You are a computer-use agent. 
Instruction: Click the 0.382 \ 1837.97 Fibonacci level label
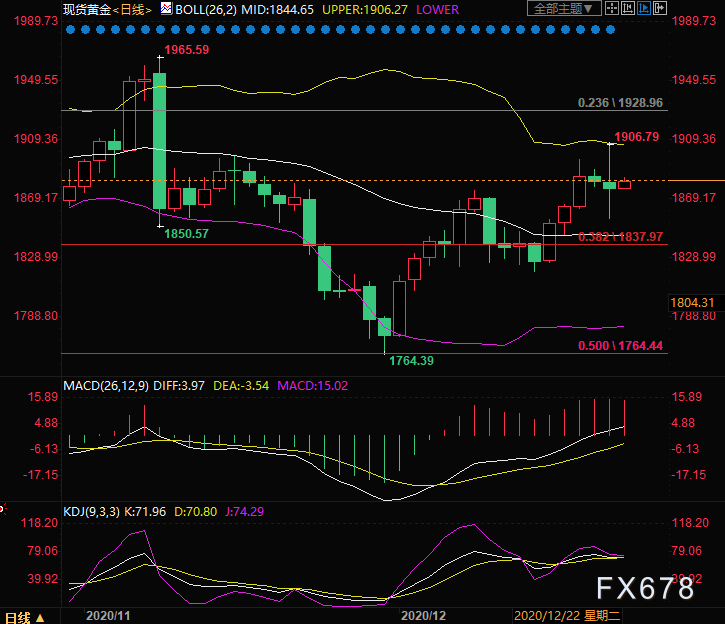click(x=621, y=237)
